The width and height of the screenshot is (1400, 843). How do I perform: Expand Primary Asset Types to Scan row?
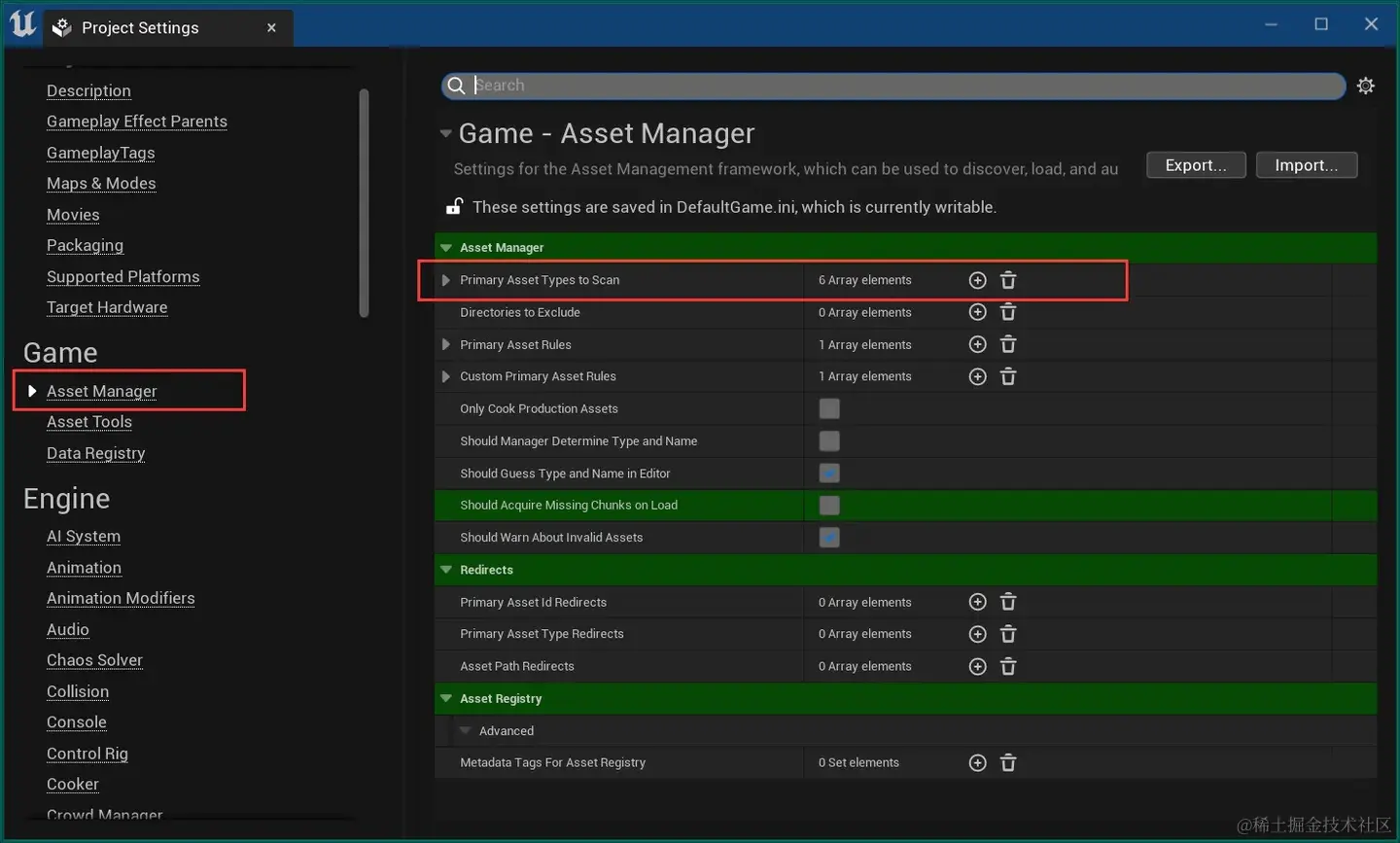point(446,280)
